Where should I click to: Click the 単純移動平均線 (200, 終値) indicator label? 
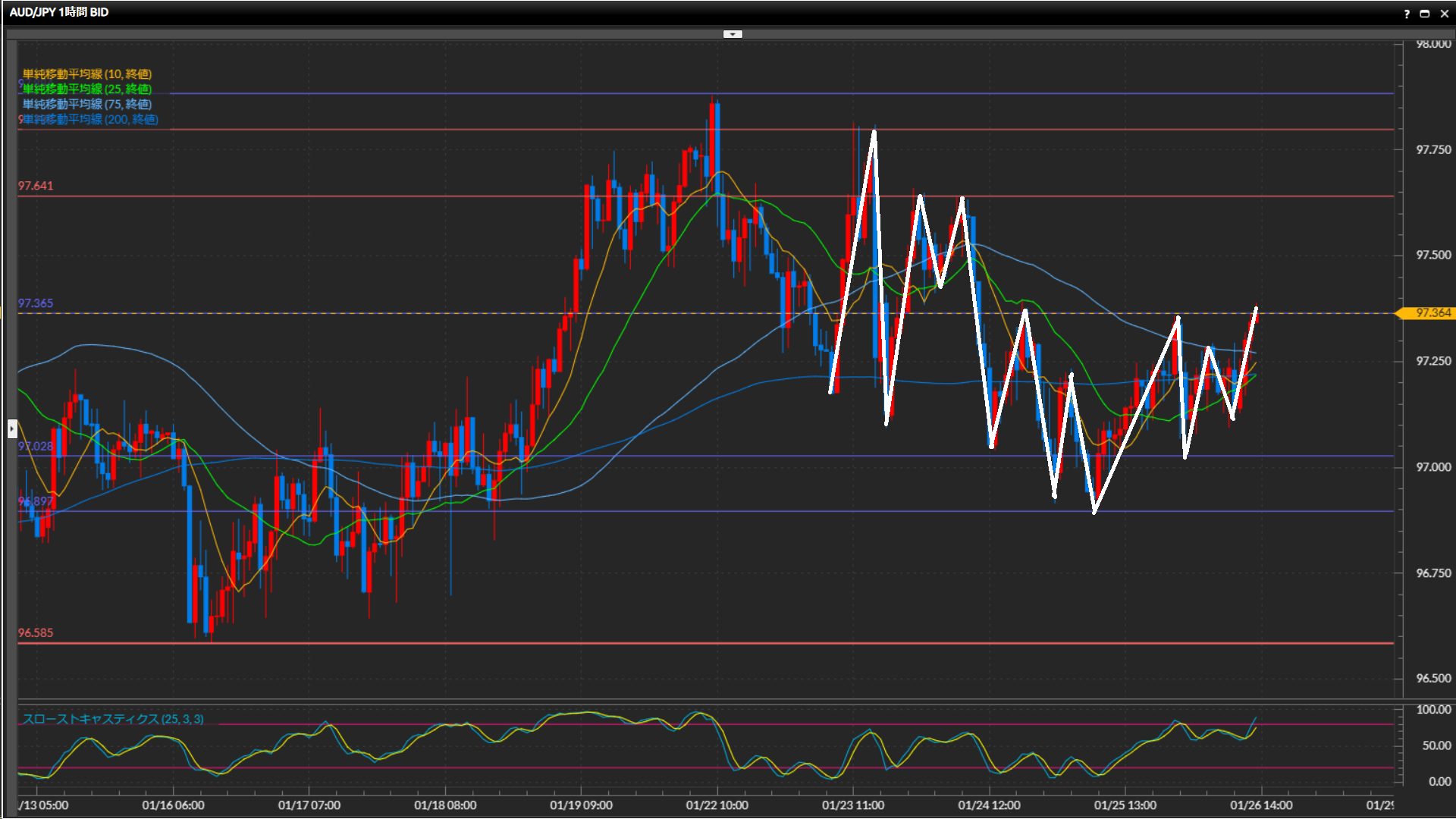(x=89, y=120)
